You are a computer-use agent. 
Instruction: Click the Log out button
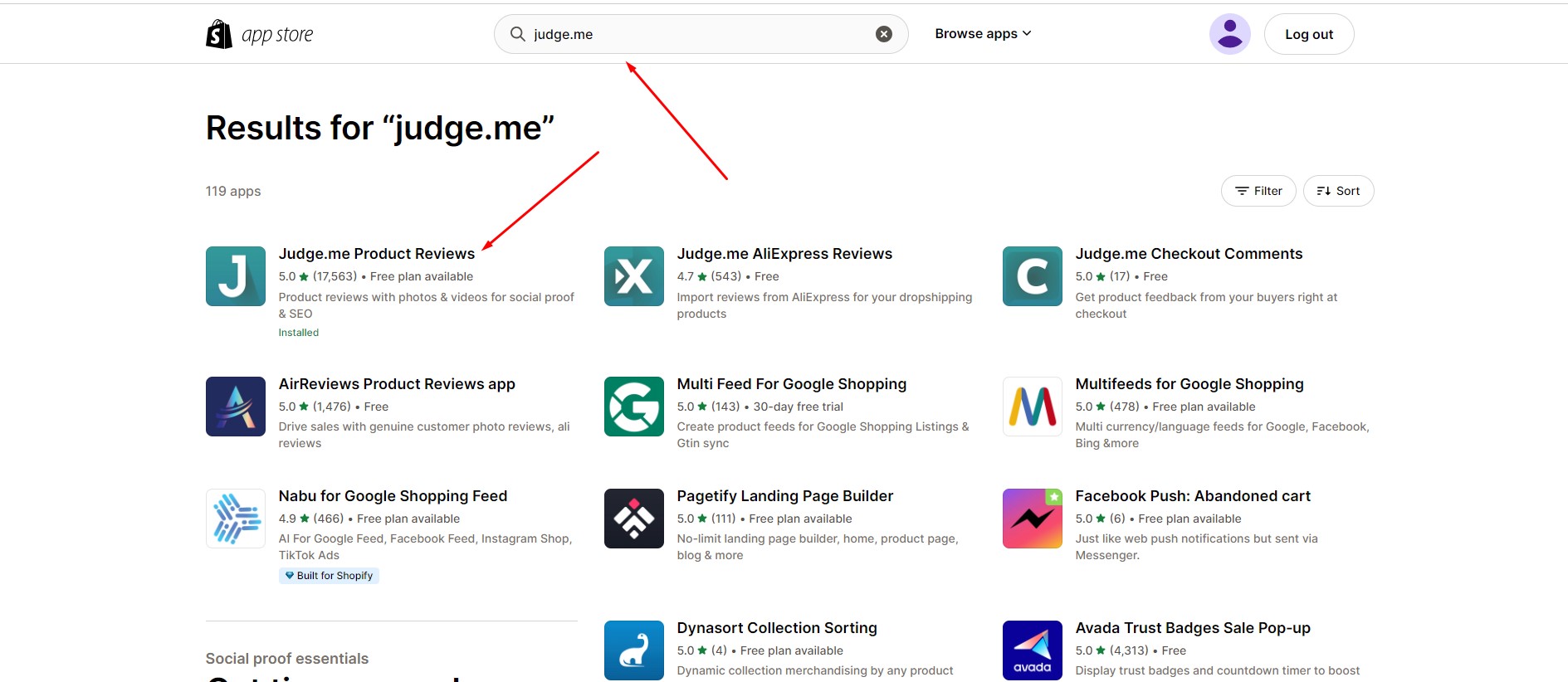(1309, 34)
